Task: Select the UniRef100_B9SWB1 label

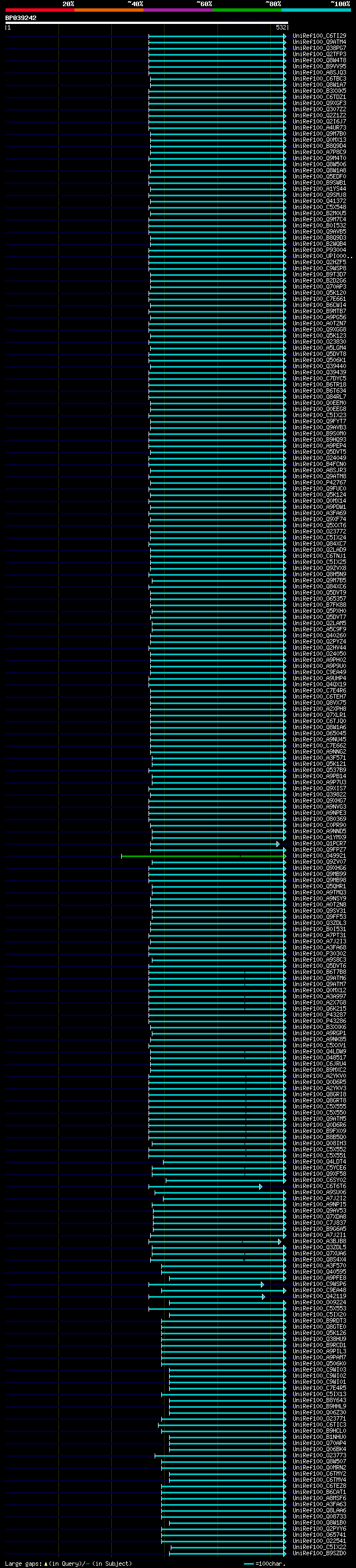Action: coord(319,182)
